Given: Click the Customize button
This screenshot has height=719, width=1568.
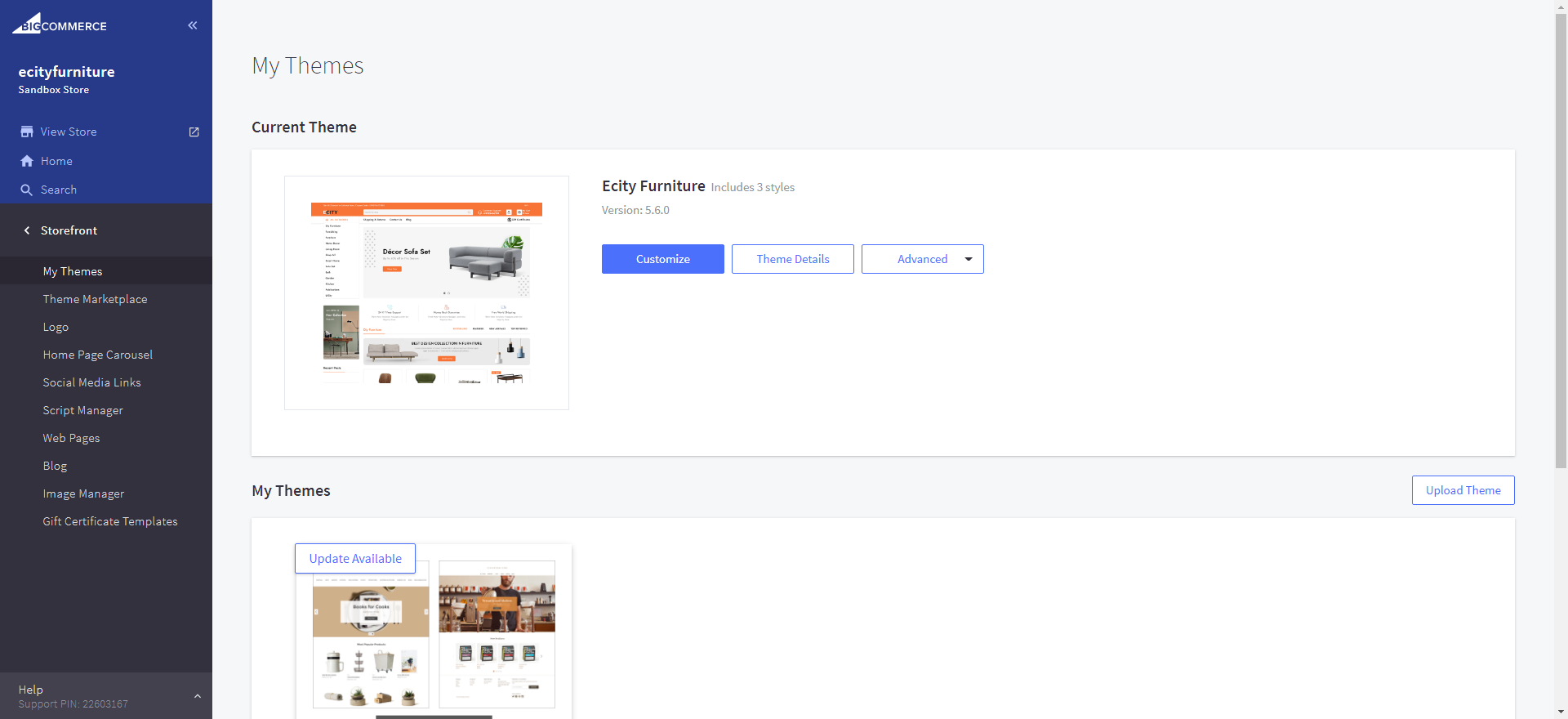Looking at the screenshot, I should click(662, 259).
